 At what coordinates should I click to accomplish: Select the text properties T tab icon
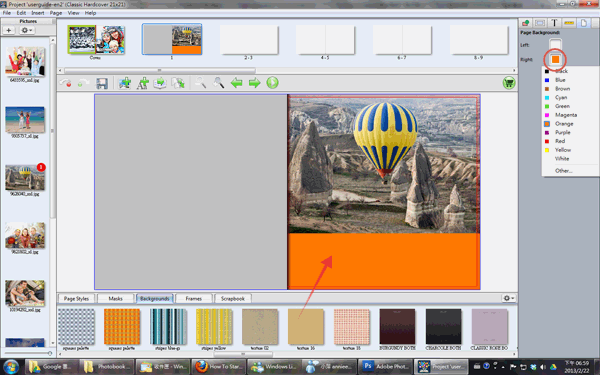554,23
